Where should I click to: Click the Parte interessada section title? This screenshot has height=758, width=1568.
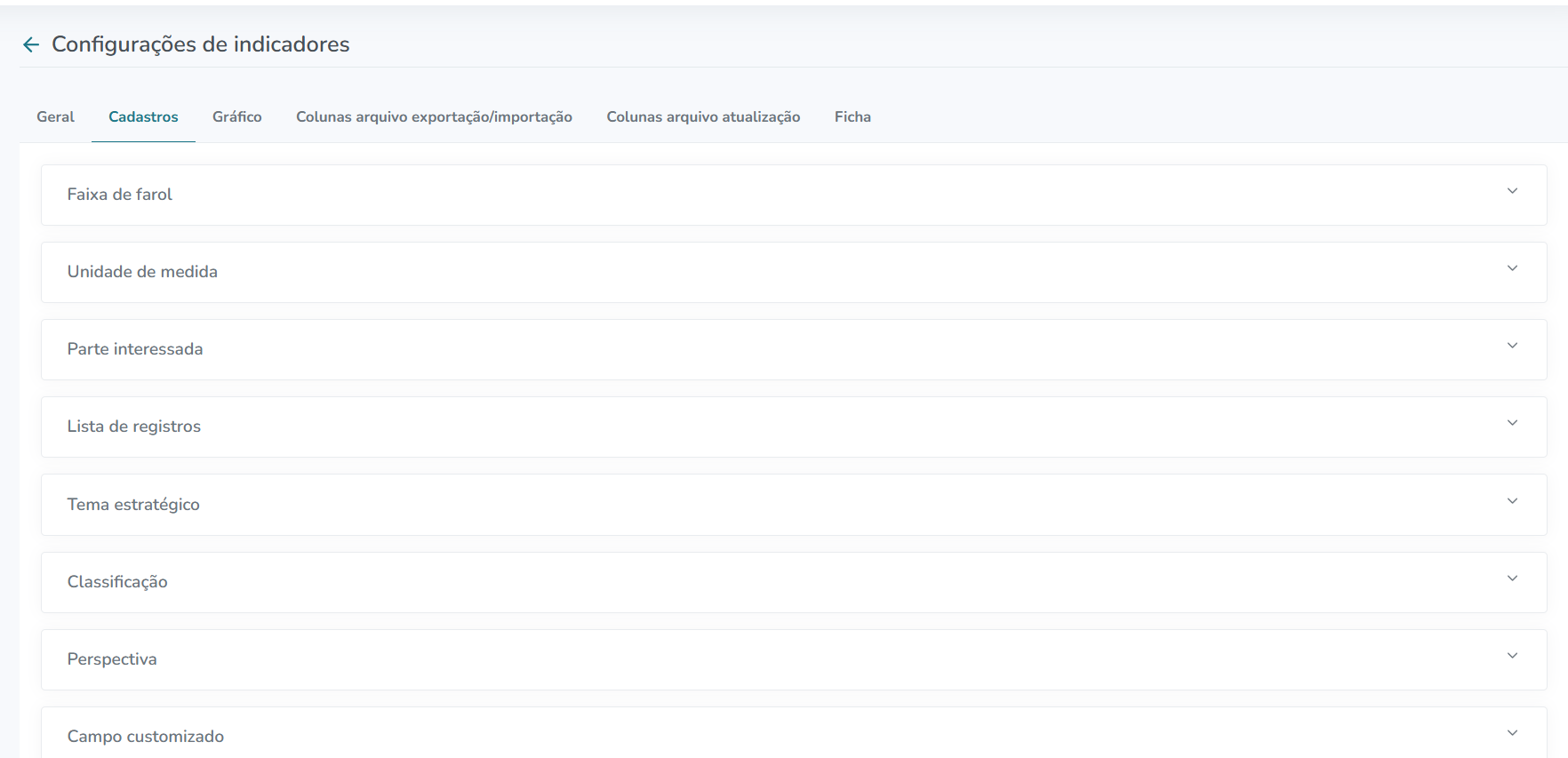coord(135,349)
